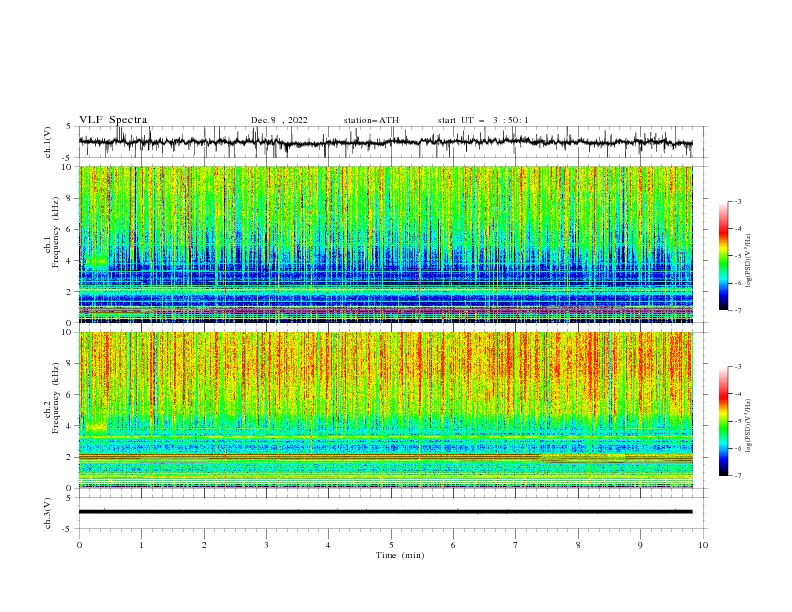Click the time axis tick label "3"

pyautogui.click(x=266, y=545)
